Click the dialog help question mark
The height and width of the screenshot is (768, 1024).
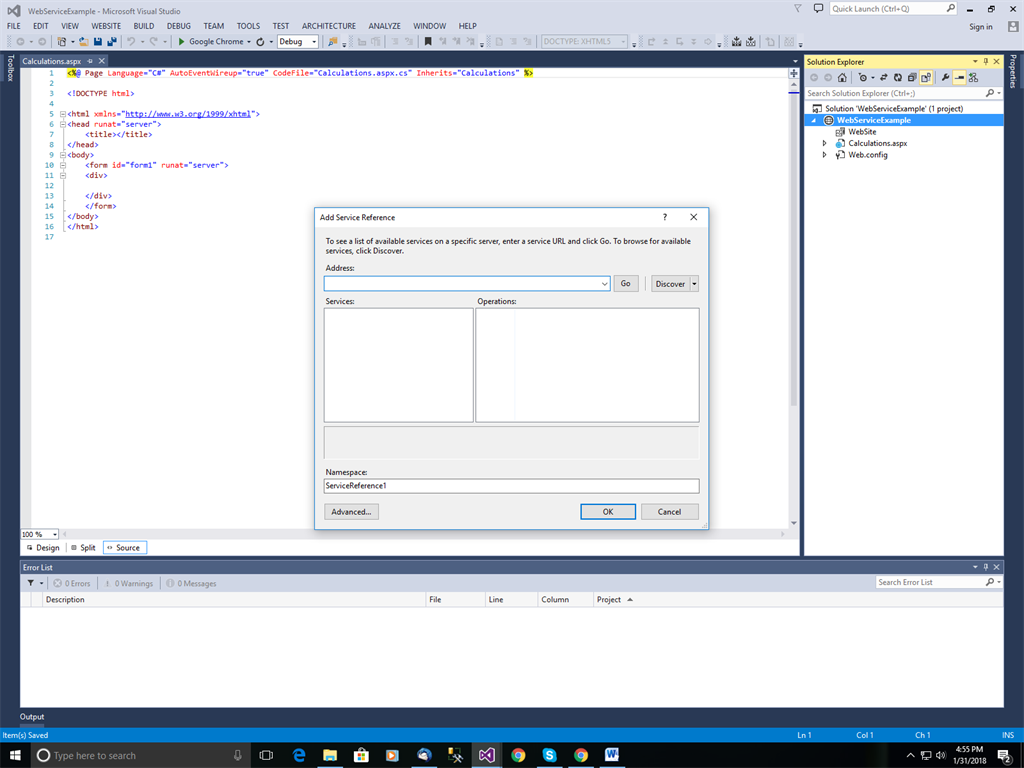pyautogui.click(x=665, y=217)
